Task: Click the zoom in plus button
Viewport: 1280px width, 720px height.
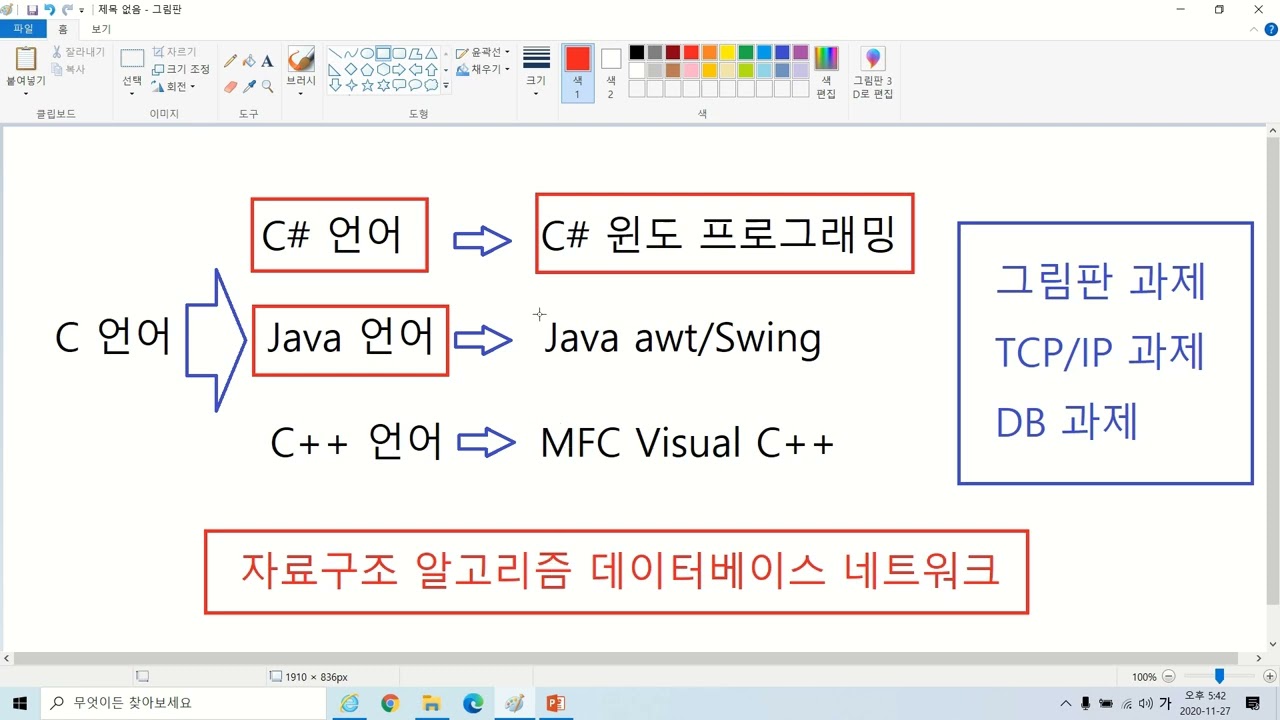Action: coord(1269,677)
